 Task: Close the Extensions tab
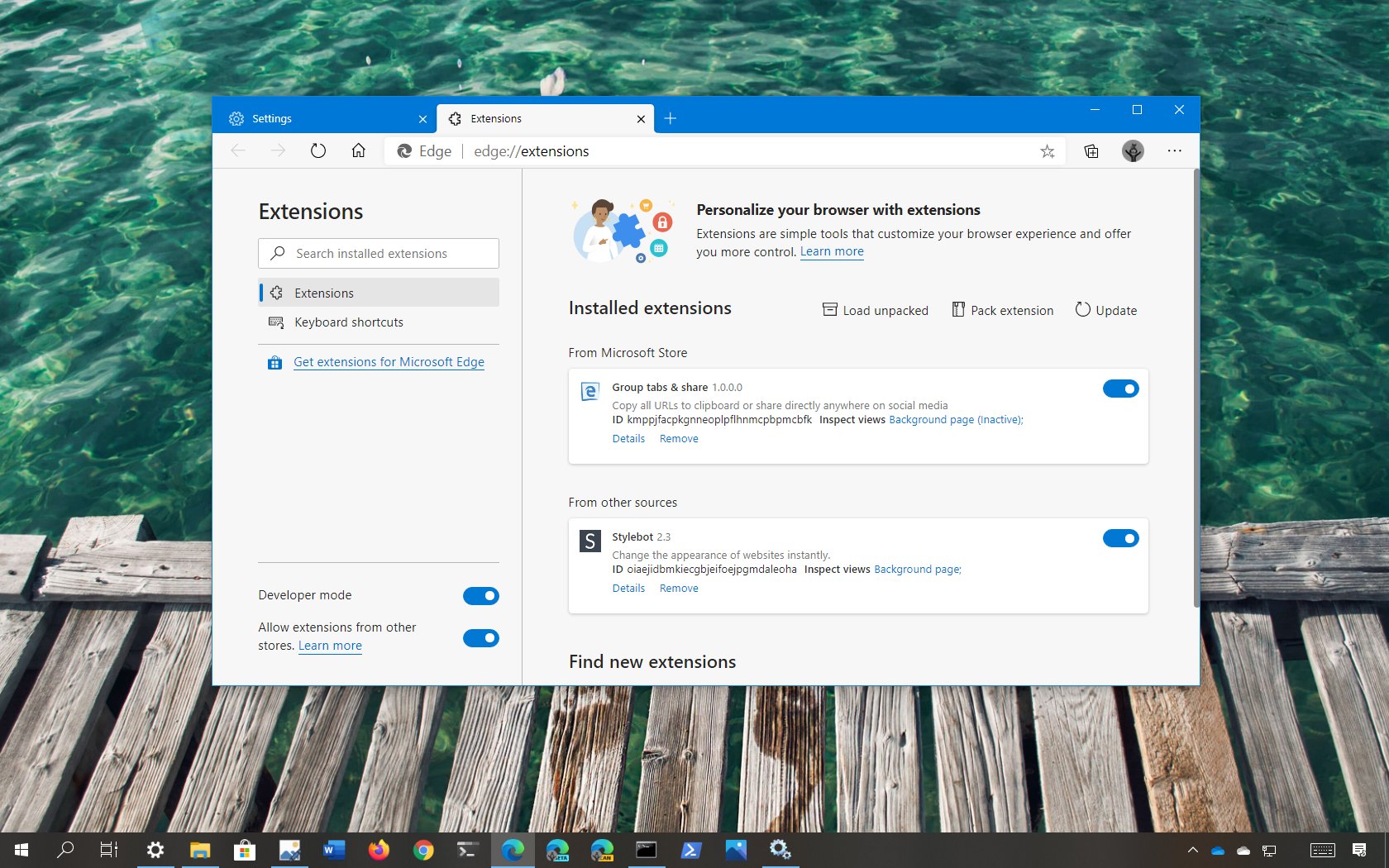(x=641, y=119)
